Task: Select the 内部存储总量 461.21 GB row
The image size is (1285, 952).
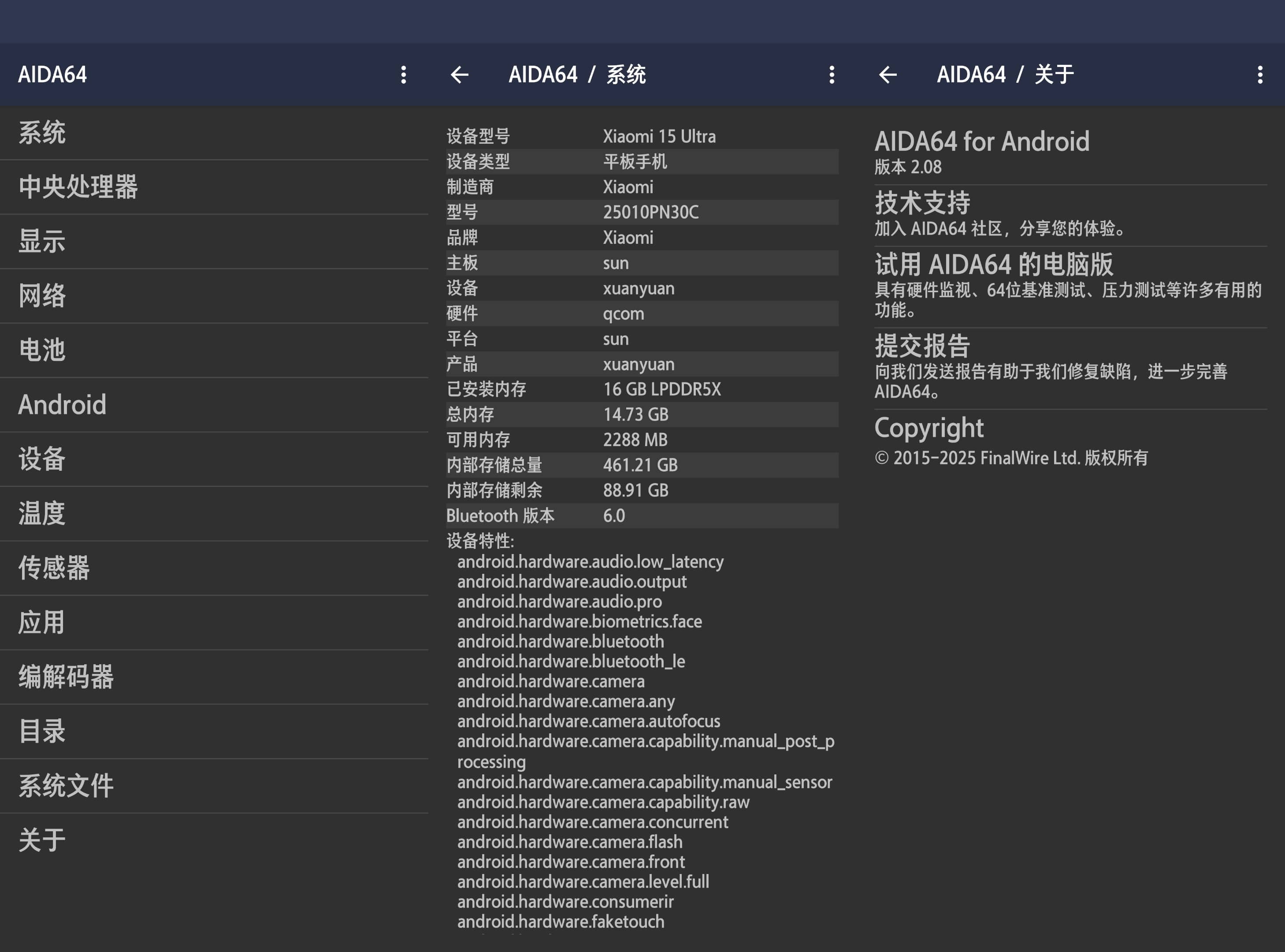Action: point(642,465)
